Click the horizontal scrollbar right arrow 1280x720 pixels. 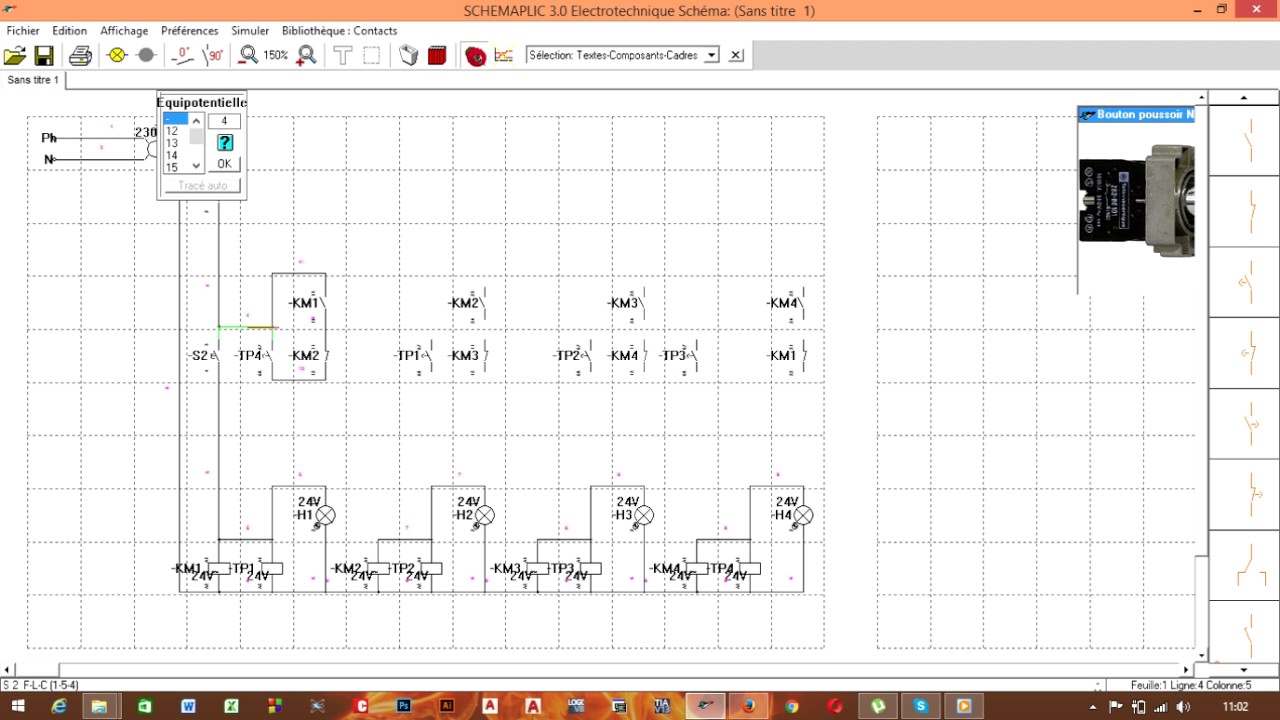[x=1187, y=670]
